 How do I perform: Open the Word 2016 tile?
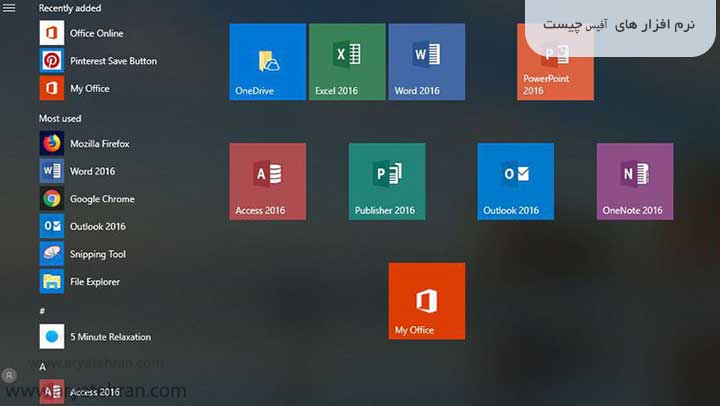427,62
